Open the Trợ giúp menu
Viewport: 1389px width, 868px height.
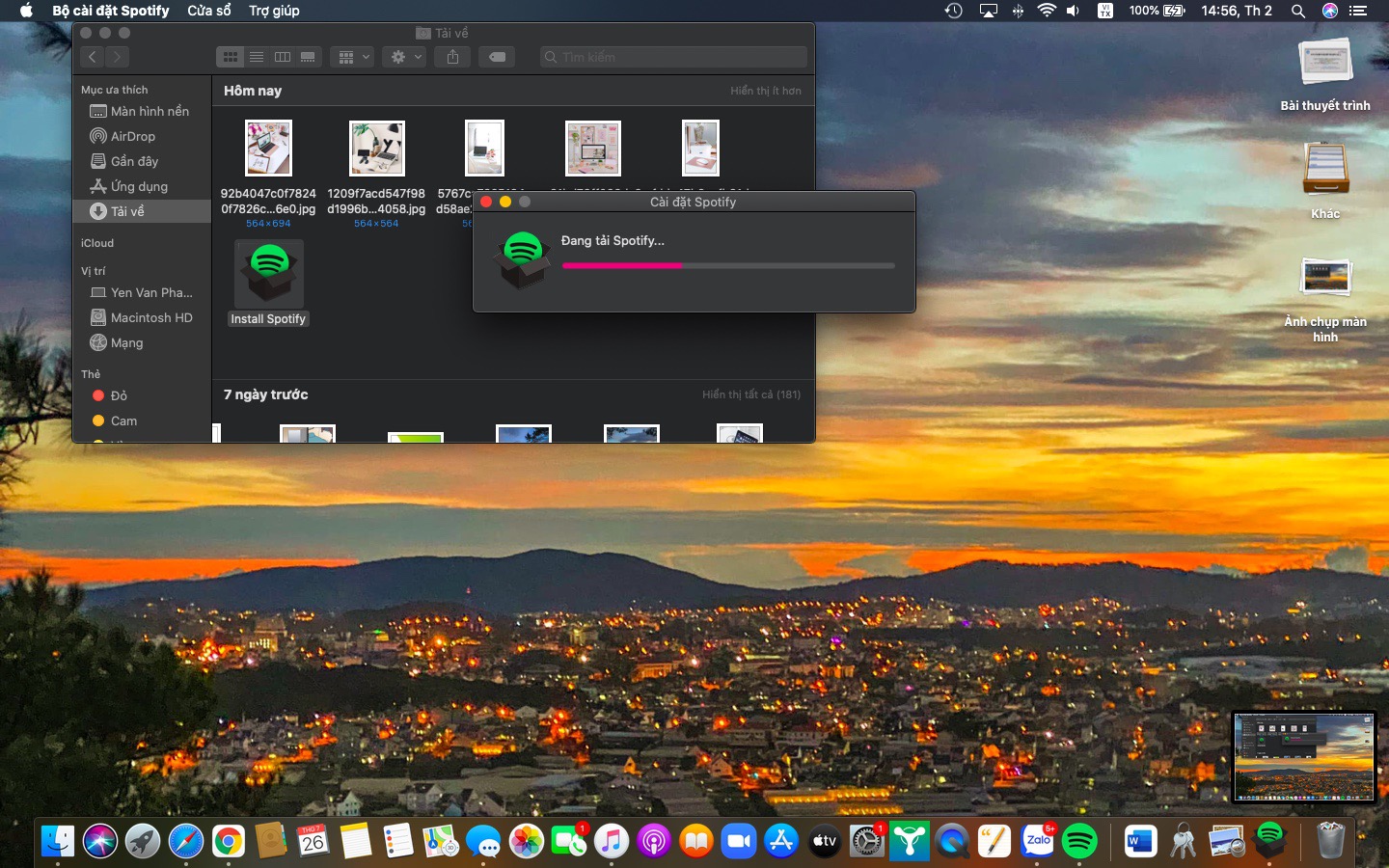[274, 11]
